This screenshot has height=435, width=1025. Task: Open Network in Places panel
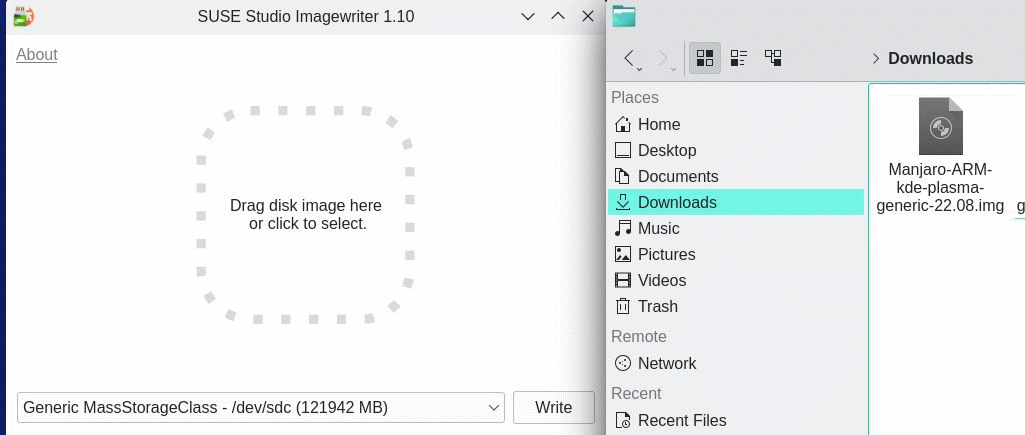pos(735,363)
